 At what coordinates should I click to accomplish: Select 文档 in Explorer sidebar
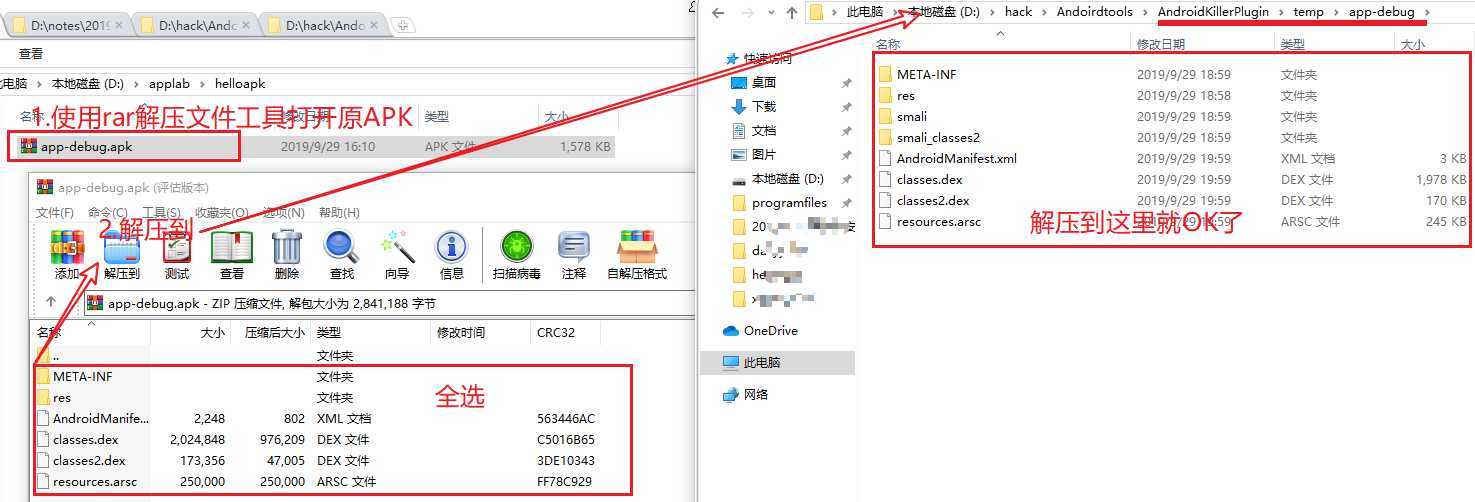764,130
